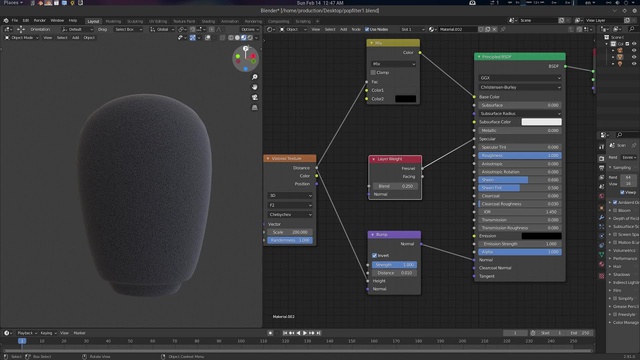The height and width of the screenshot is (360, 640).
Task: Select rendered viewport shading icon
Action: pyautogui.click(x=250, y=38)
